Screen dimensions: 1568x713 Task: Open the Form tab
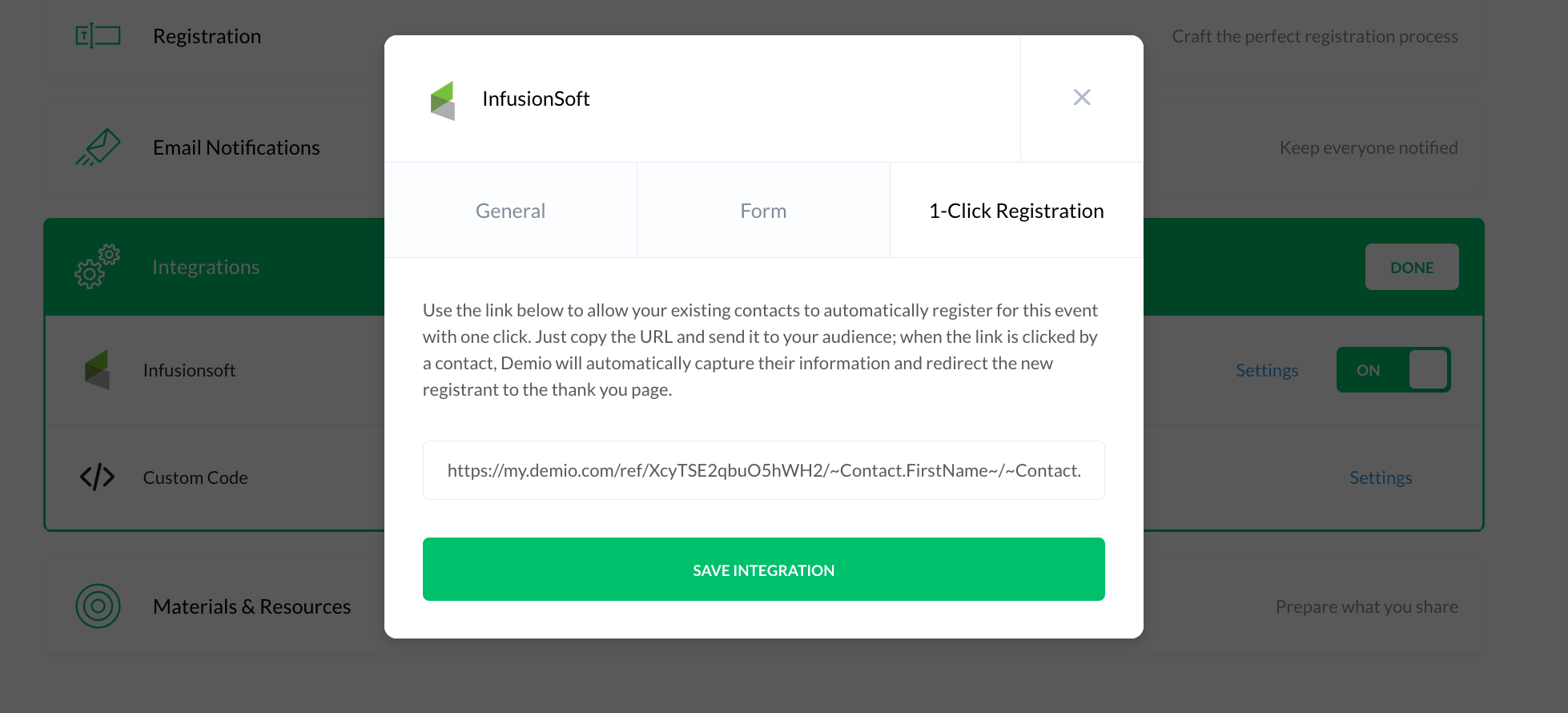coord(763,211)
